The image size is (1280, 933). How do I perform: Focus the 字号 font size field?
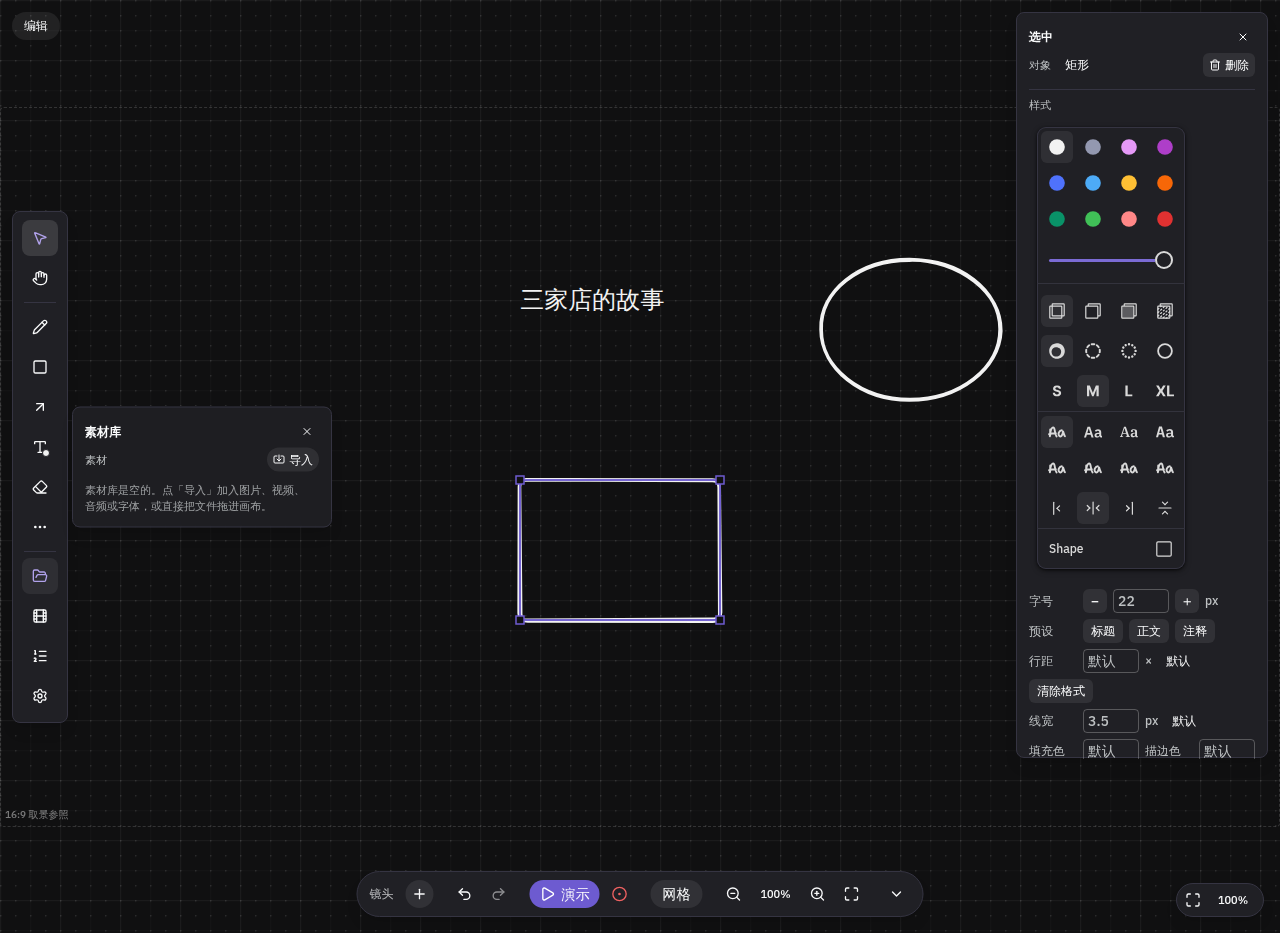coord(1141,601)
